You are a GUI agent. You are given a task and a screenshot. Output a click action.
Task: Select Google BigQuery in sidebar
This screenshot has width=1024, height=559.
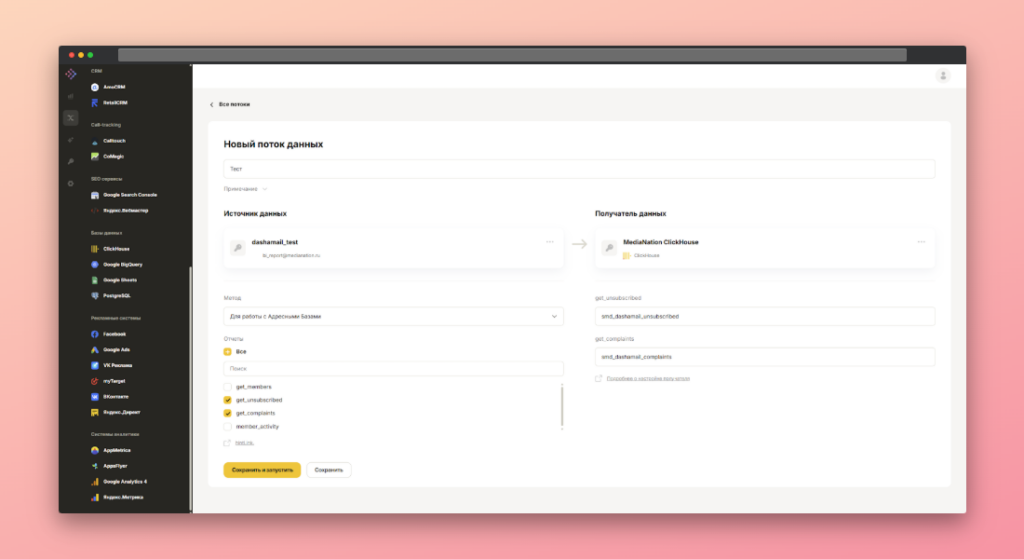[117, 264]
